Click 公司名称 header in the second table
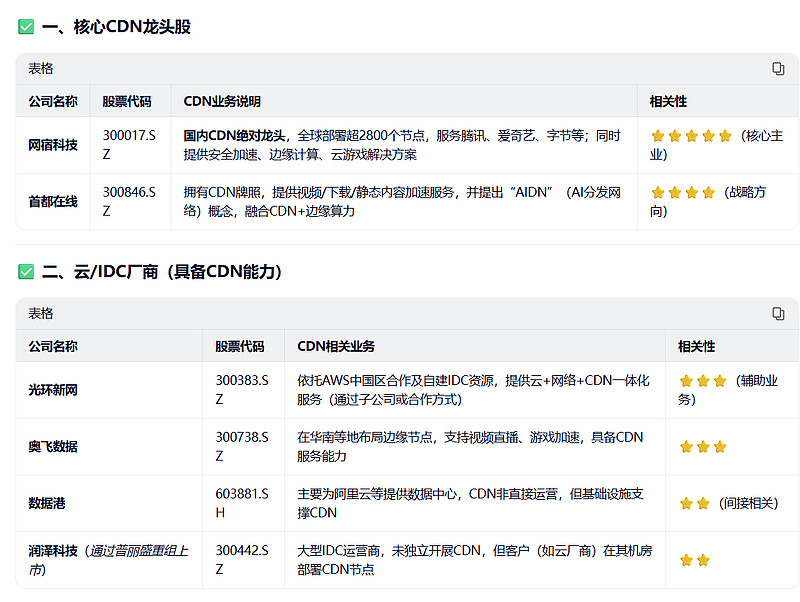The height and width of the screenshot is (602, 800). pyautogui.click(x=53, y=346)
